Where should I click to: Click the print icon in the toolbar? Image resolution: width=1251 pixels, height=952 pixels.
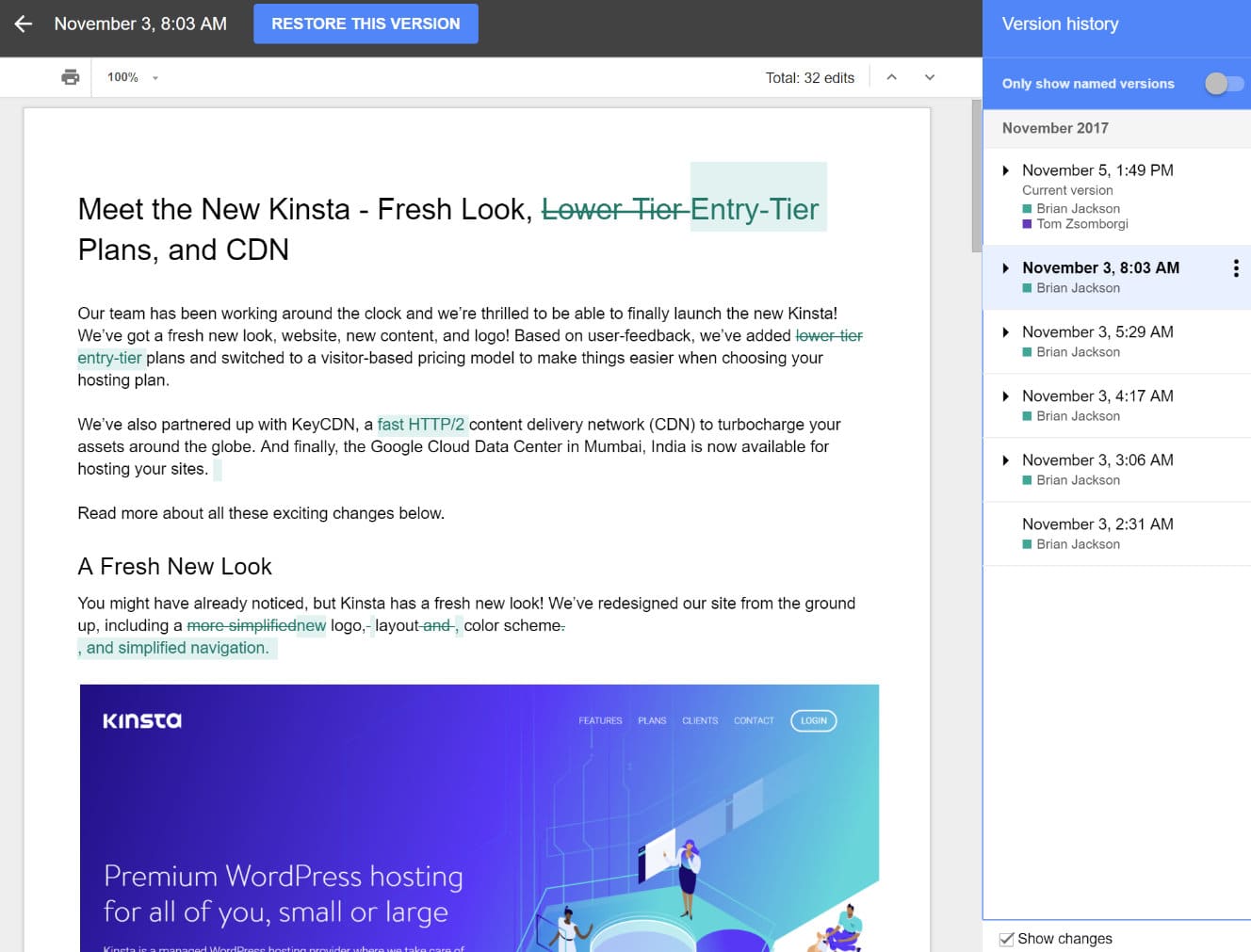coord(70,76)
